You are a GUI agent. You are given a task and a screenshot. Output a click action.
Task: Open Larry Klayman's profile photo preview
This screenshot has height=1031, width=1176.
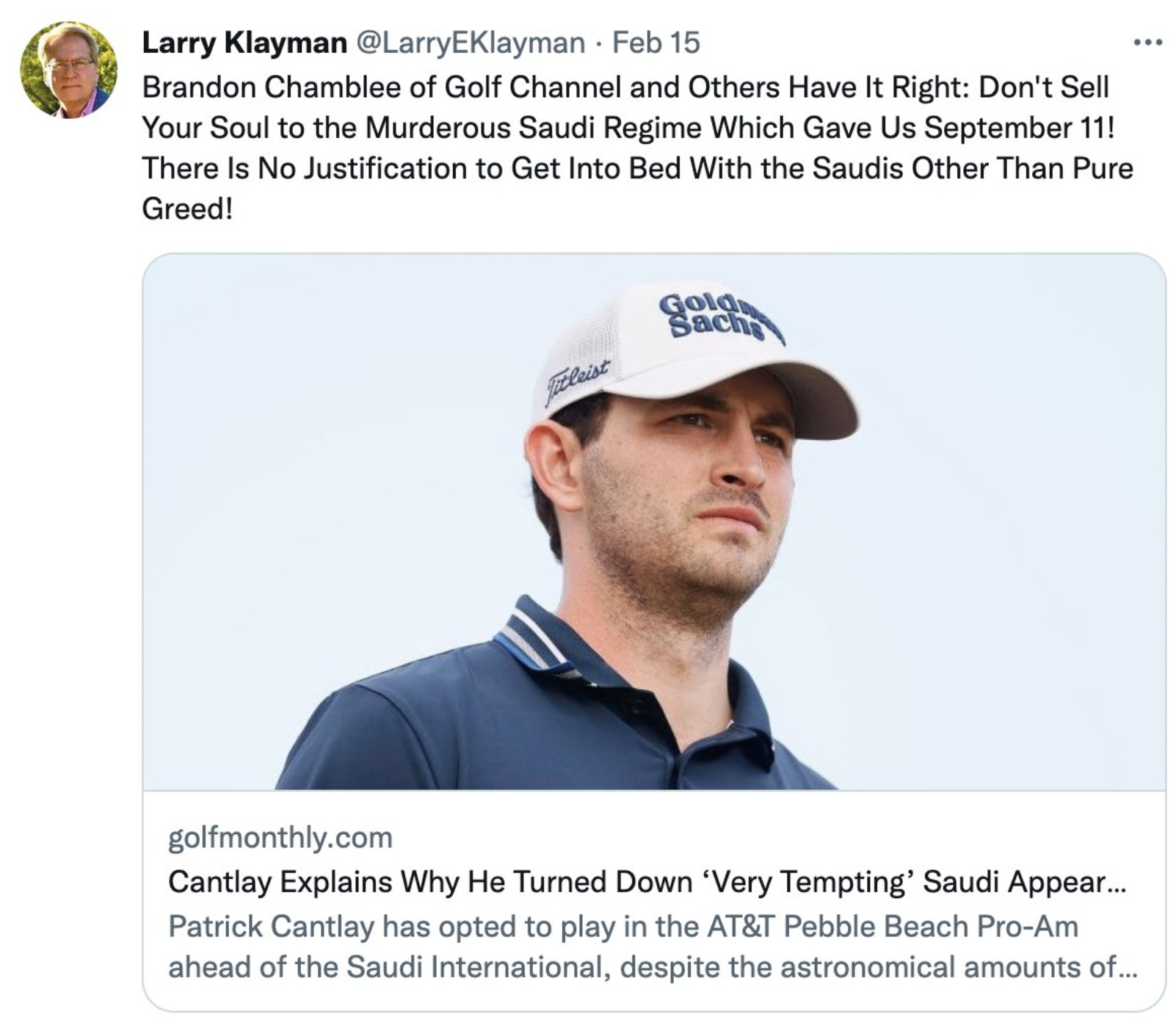(70, 70)
